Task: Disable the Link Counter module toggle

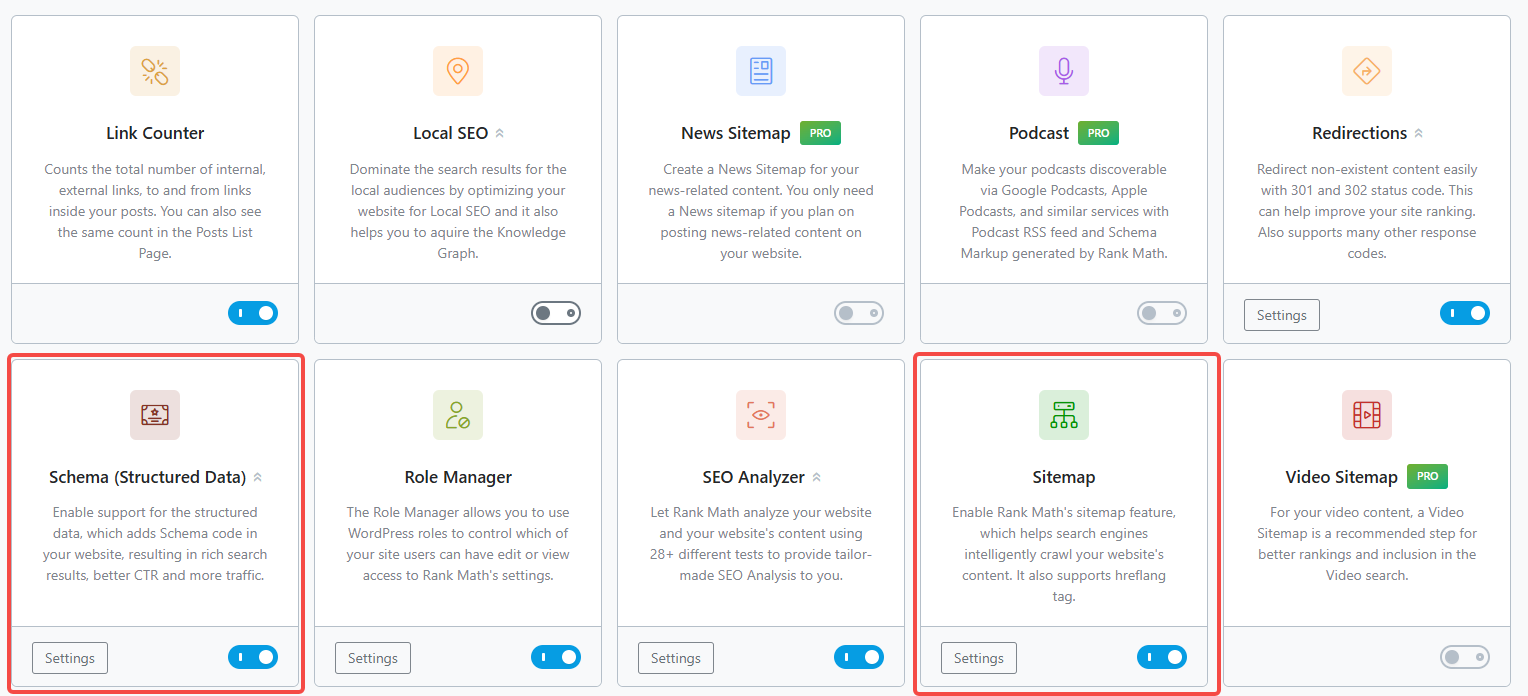Action: (253, 313)
